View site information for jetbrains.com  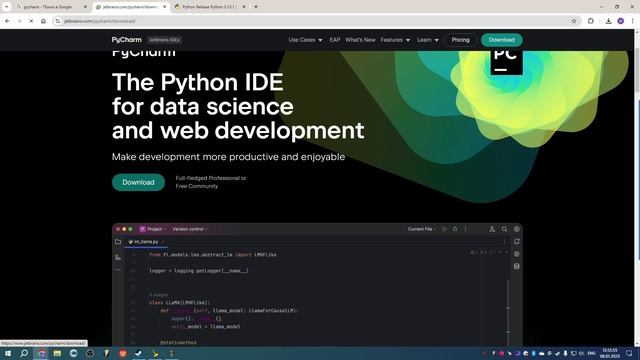58,21
